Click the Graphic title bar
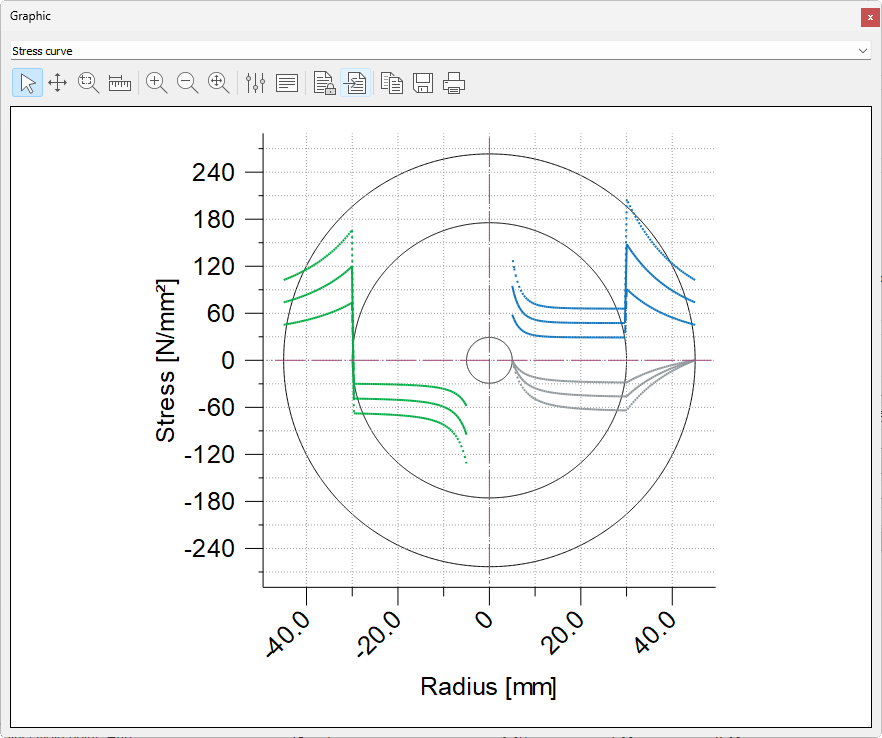Image resolution: width=882 pixels, height=738 pixels. 400,16
